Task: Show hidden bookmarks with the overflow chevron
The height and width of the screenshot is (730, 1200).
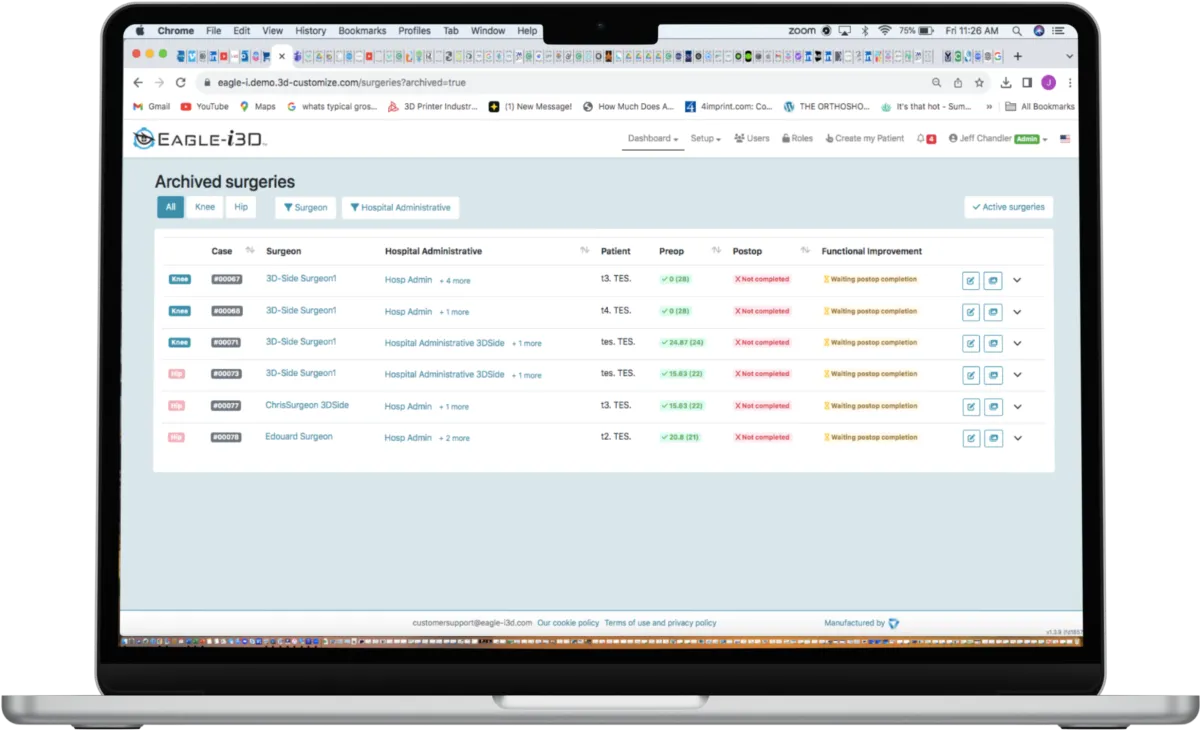Action: [990, 107]
